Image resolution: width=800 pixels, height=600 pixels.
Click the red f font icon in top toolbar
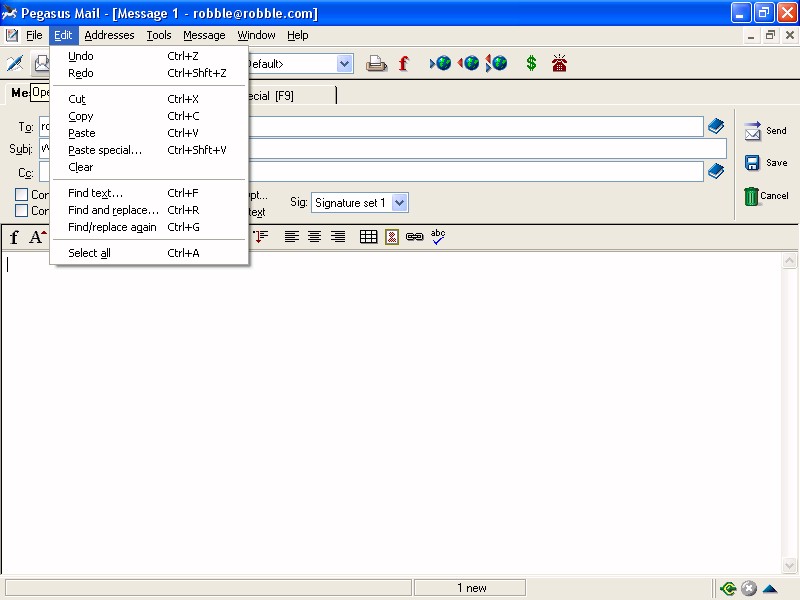(x=404, y=63)
